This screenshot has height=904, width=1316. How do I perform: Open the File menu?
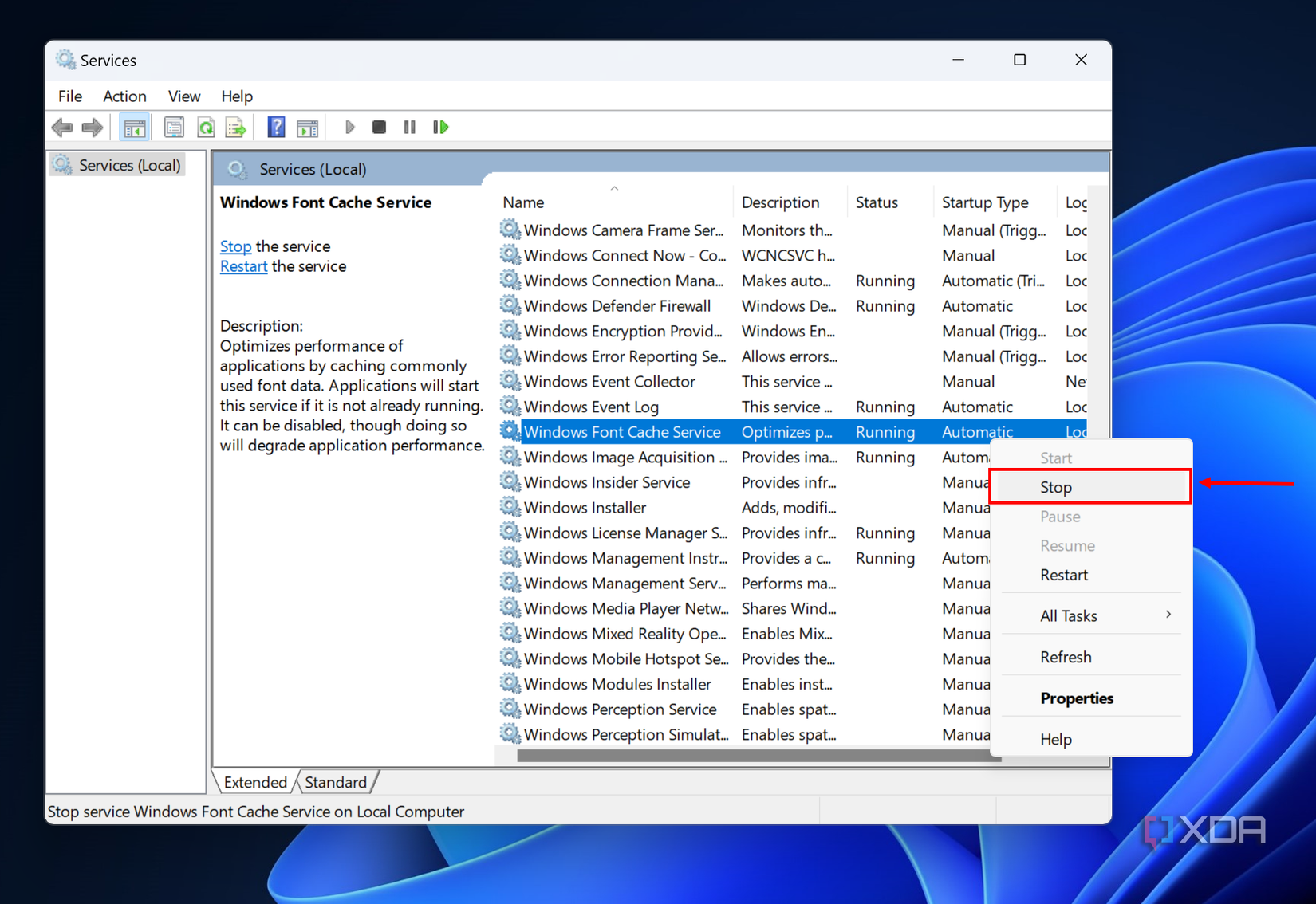click(70, 96)
